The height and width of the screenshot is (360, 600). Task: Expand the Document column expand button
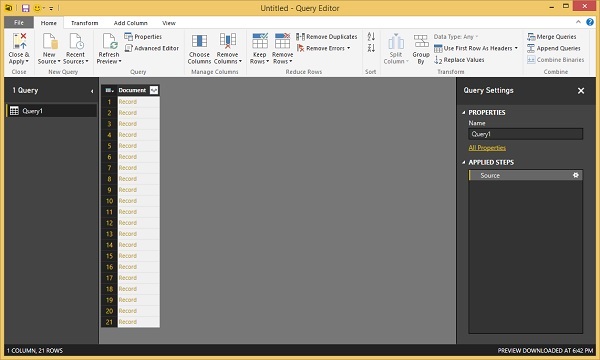(154, 90)
